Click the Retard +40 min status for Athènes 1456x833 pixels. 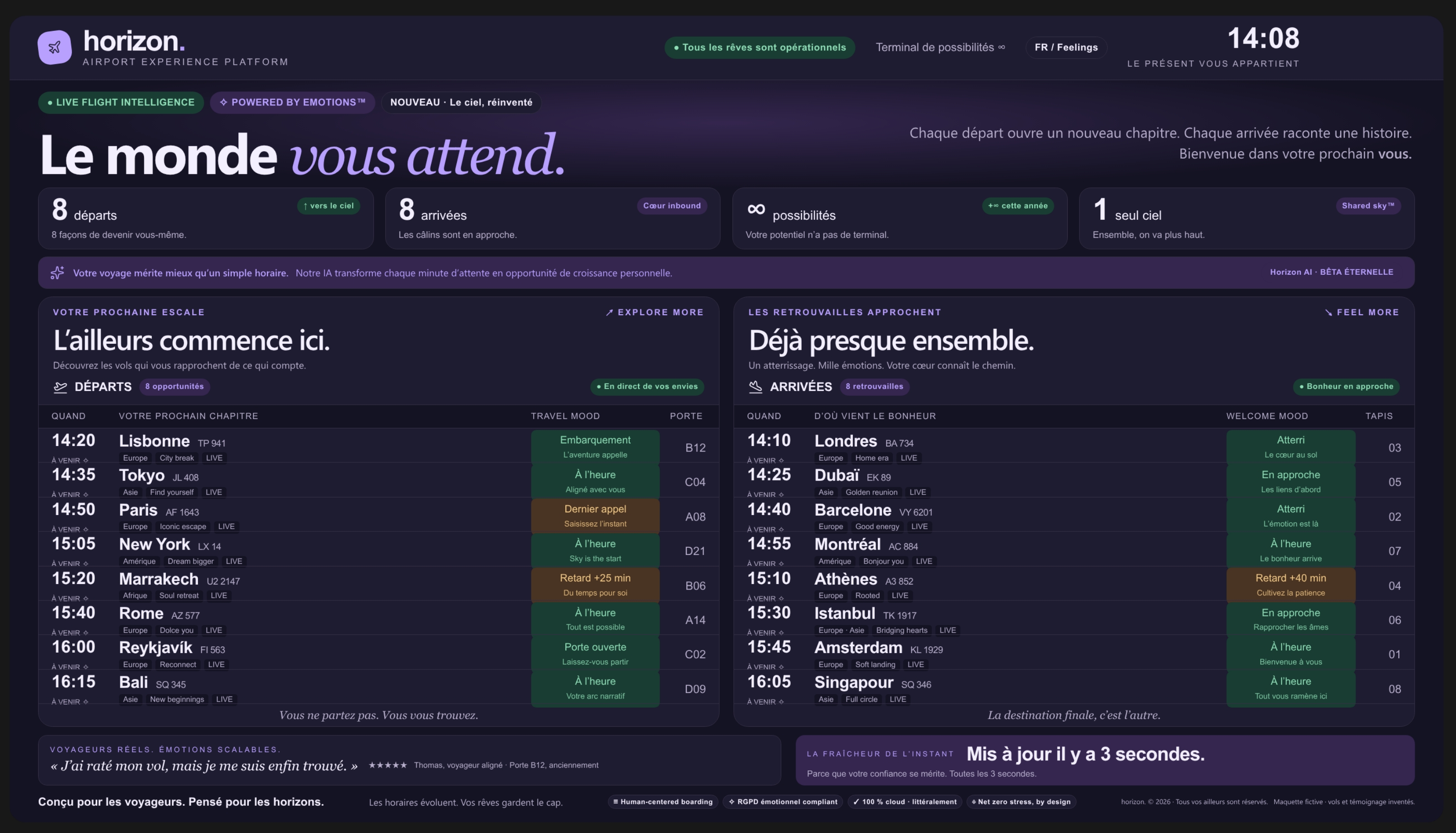point(1291,585)
